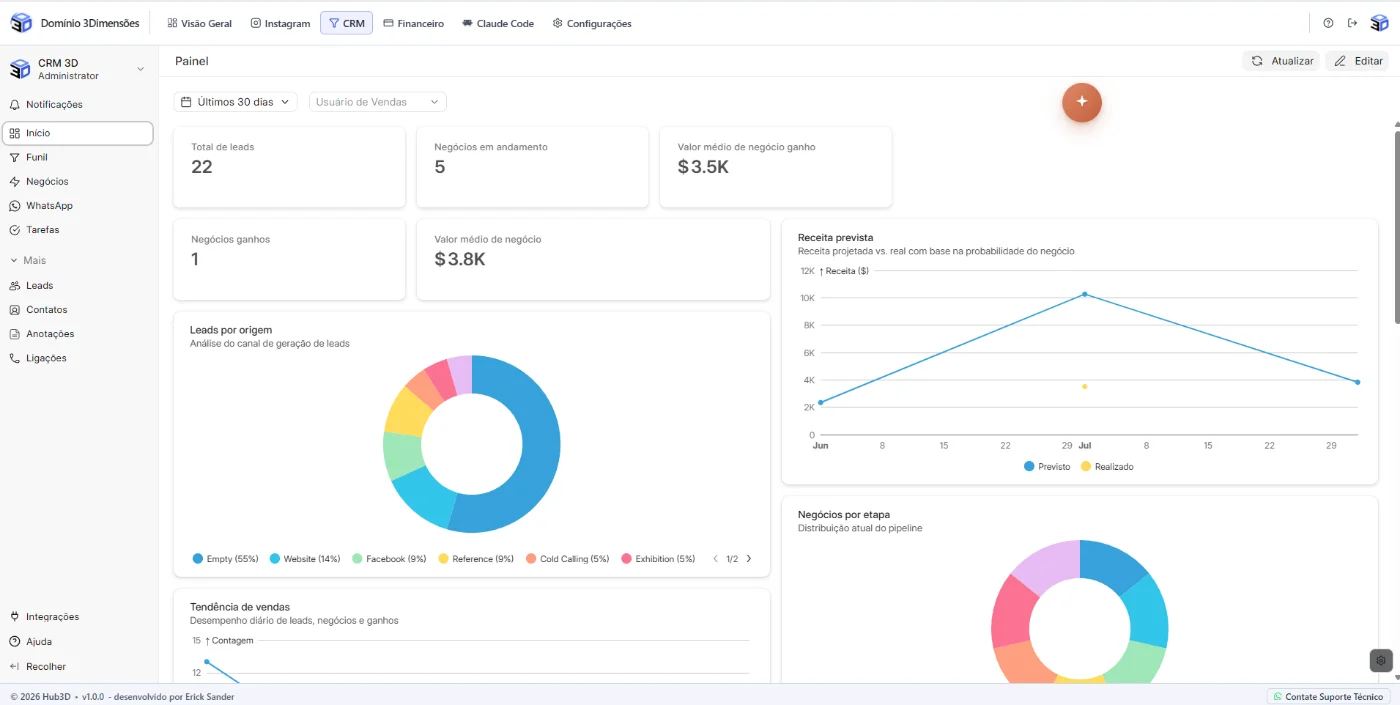1400x705 pixels.
Task: Open the Visão Geral tab
Action: pos(200,23)
